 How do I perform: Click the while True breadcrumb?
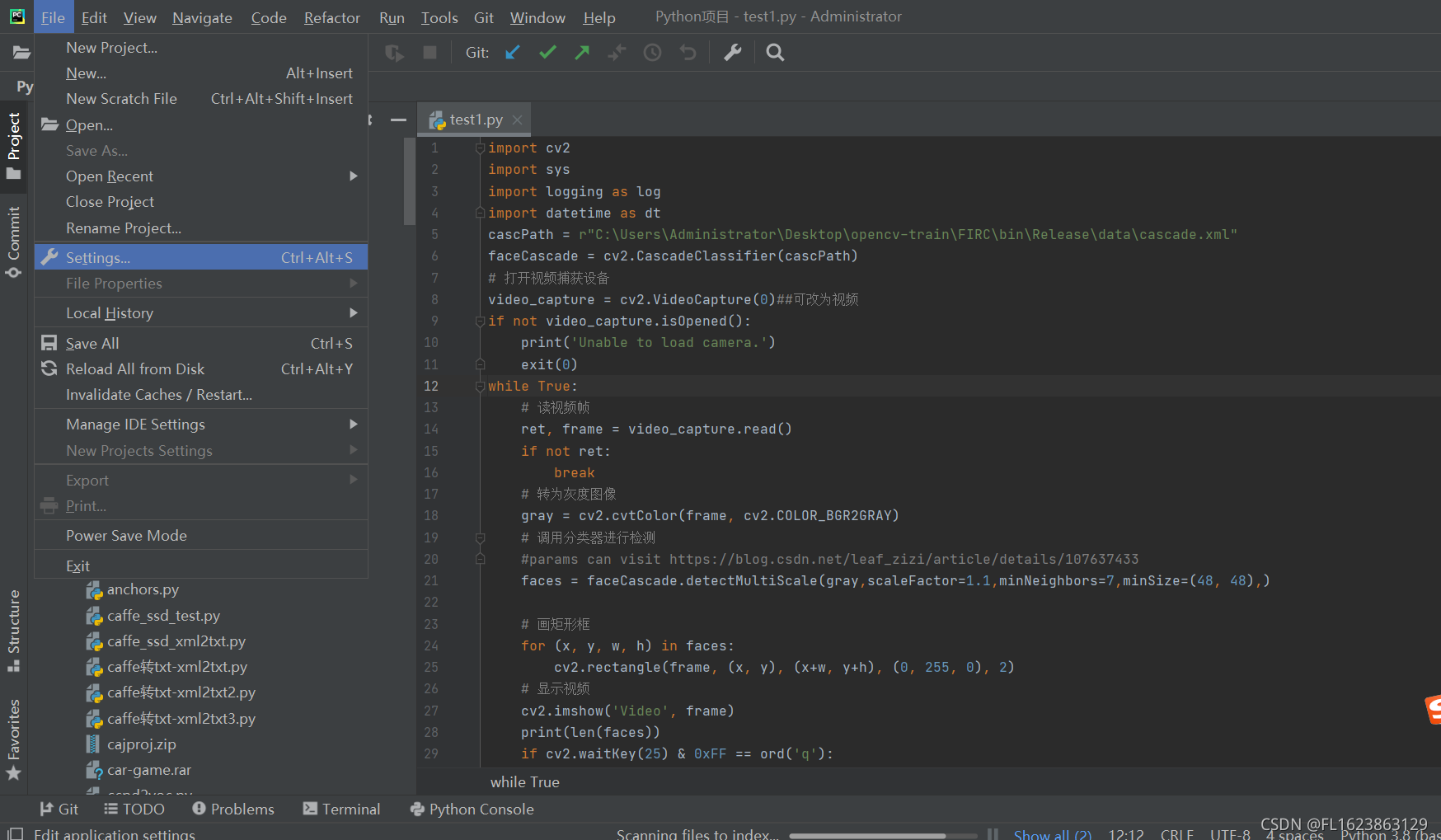(x=525, y=782)
